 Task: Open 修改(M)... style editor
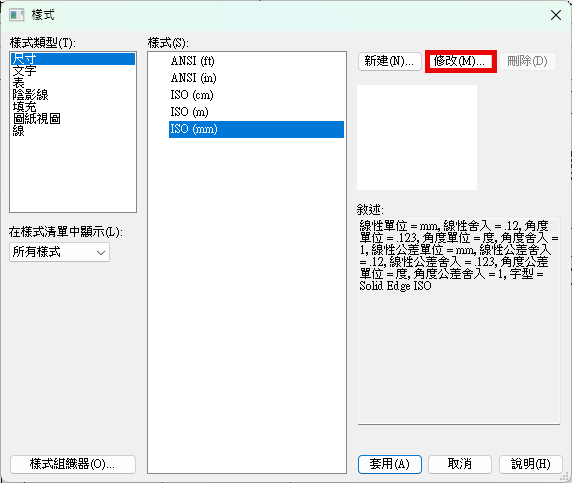tap(460, 61)
